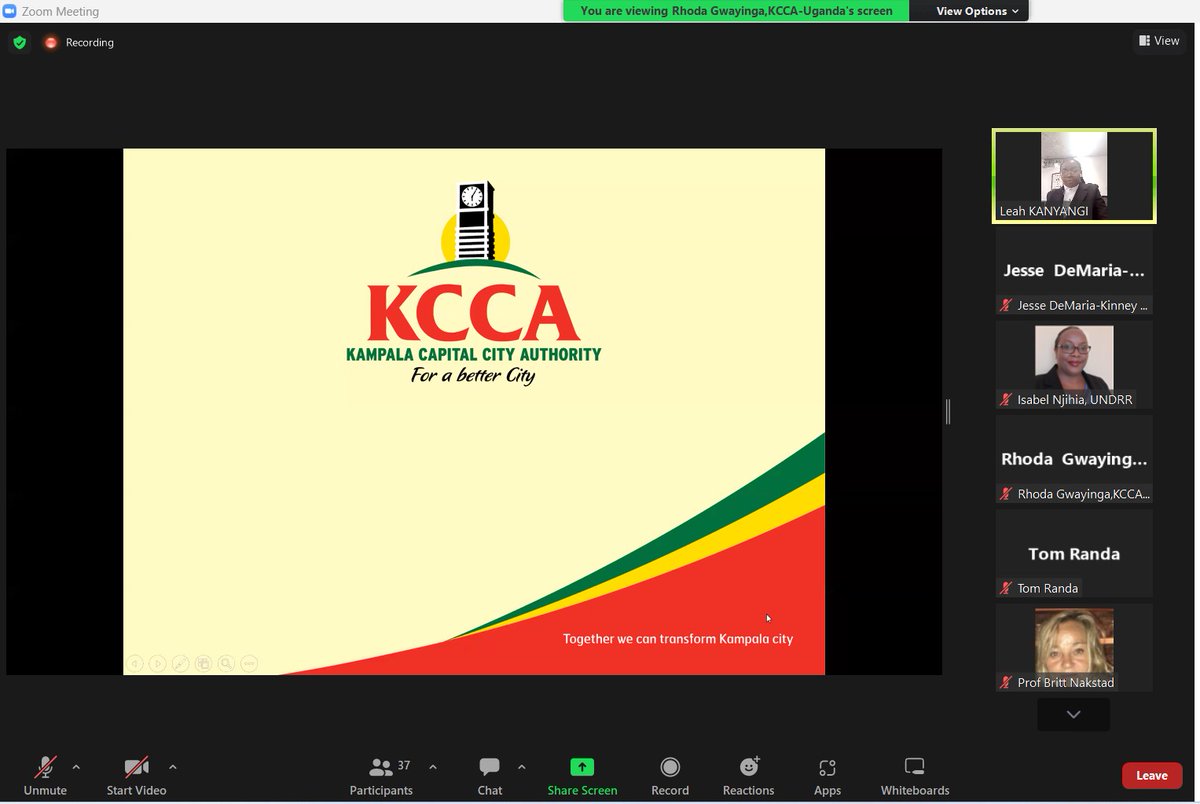1200x804 pixels.
Task: Click 'Recording' label text
Action: tap(90, 42)
